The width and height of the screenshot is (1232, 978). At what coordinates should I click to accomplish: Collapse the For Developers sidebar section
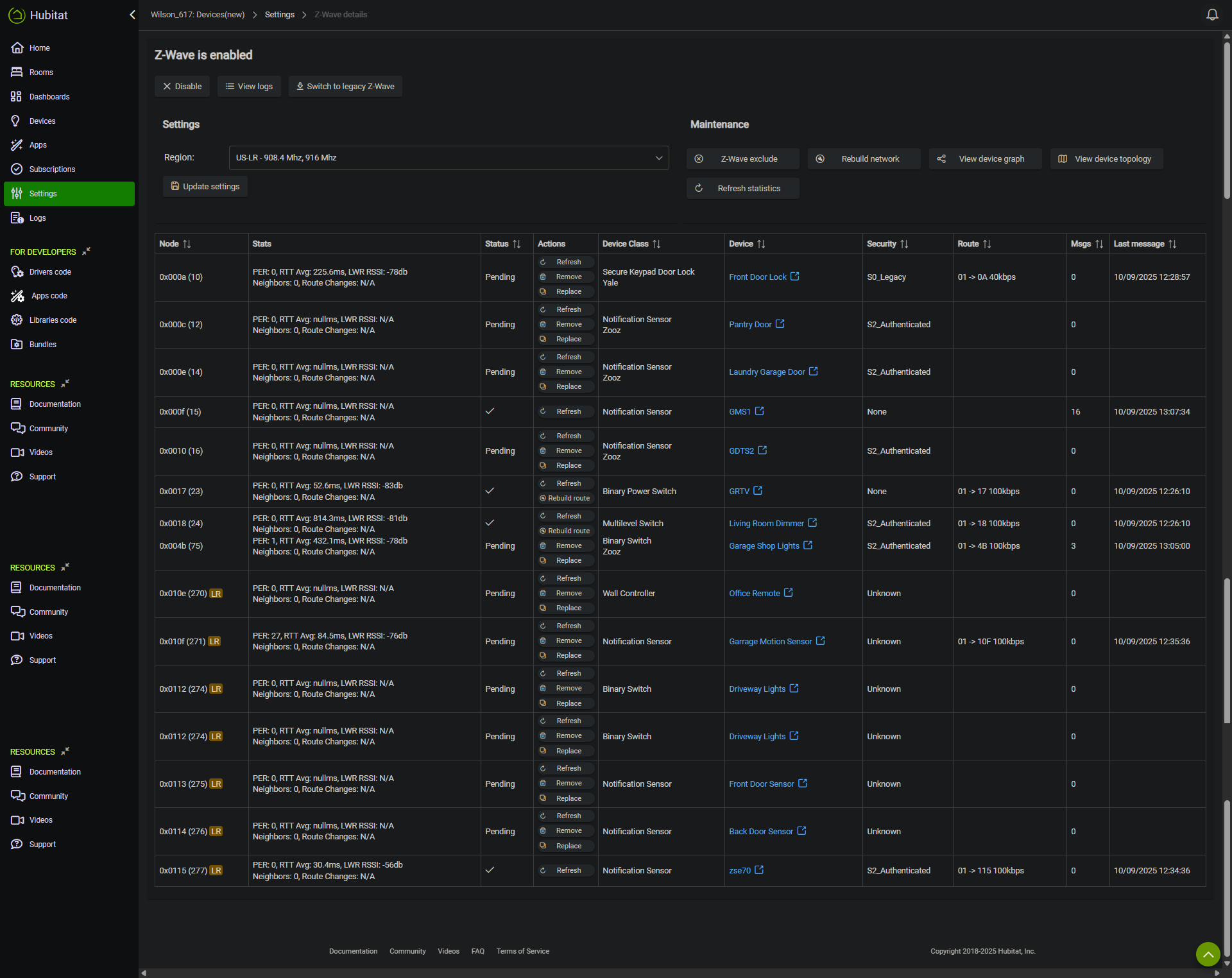click(87, 252)
